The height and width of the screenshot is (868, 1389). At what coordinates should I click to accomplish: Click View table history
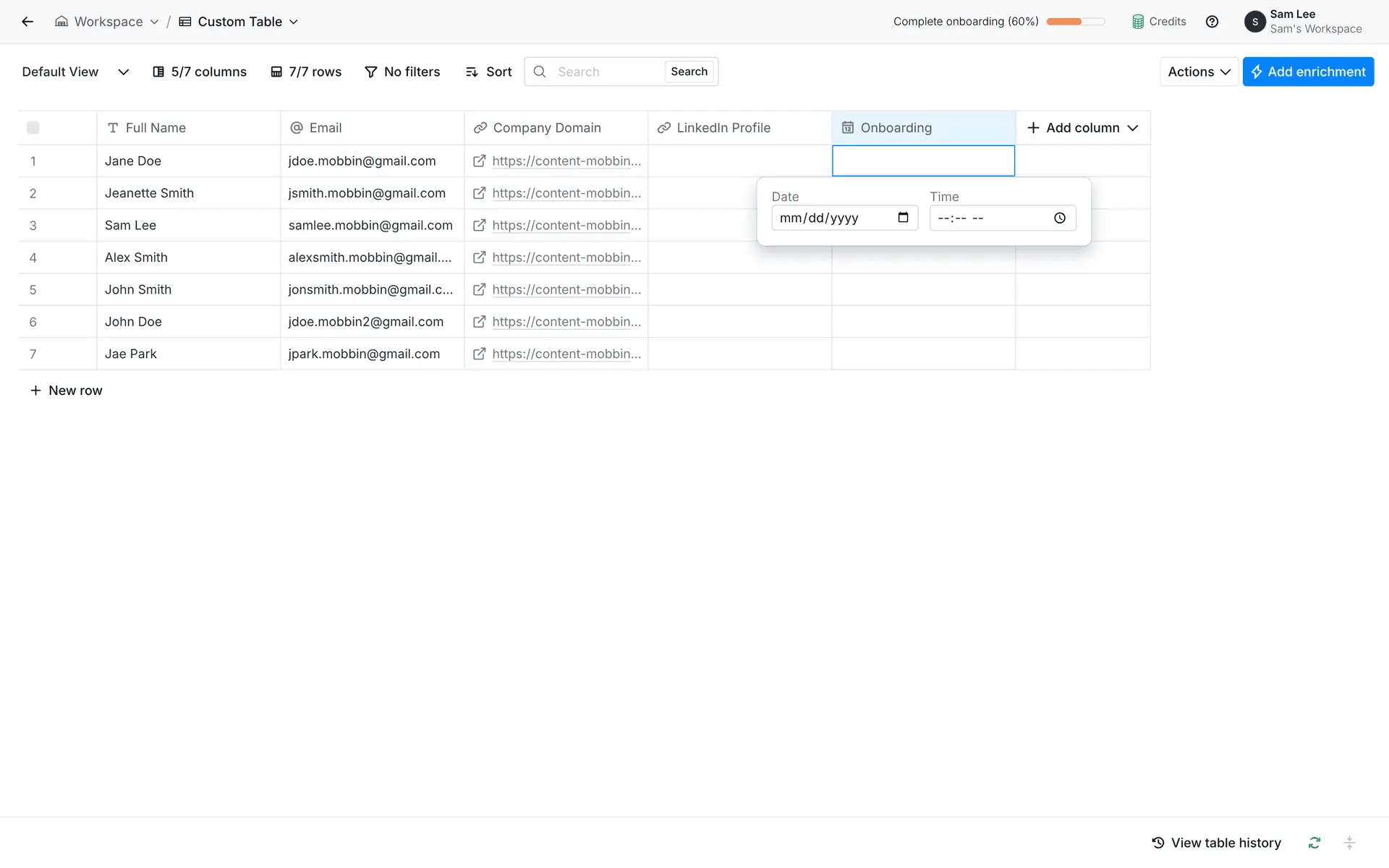tap(1216, 843)
